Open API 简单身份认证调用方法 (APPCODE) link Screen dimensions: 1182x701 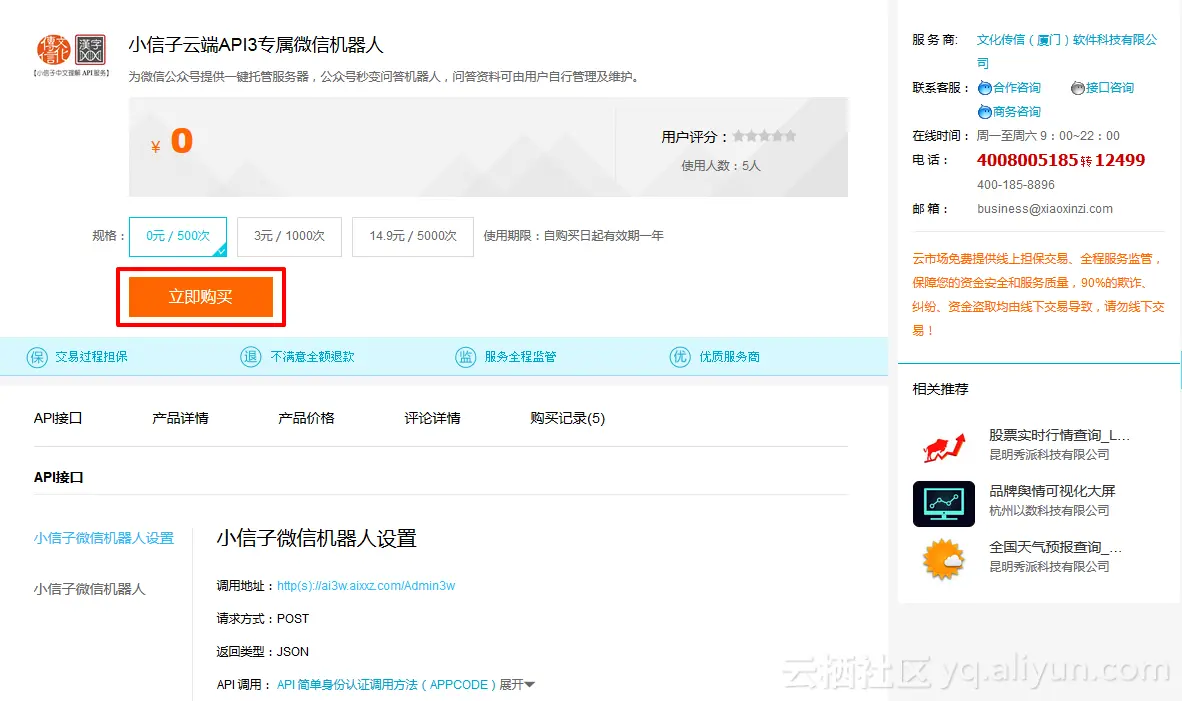click(x=386, y=684)
